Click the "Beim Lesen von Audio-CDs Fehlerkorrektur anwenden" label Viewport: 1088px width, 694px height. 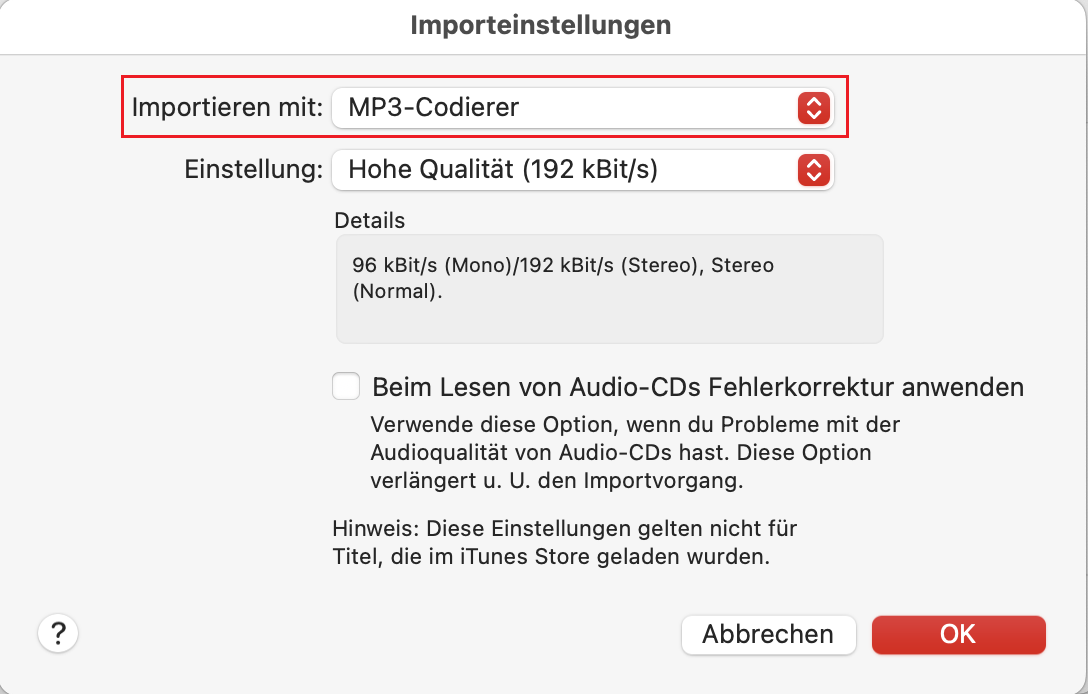pyautogui.click(x=697, y=387)
